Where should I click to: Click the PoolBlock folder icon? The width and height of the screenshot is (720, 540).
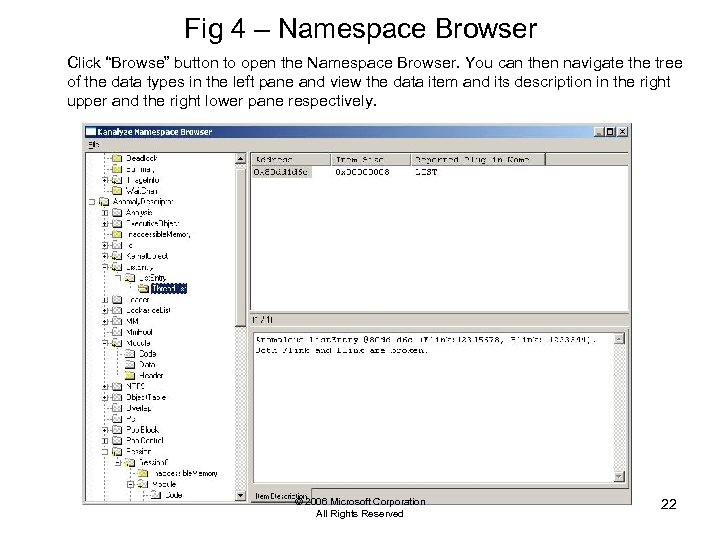(117, 430)
